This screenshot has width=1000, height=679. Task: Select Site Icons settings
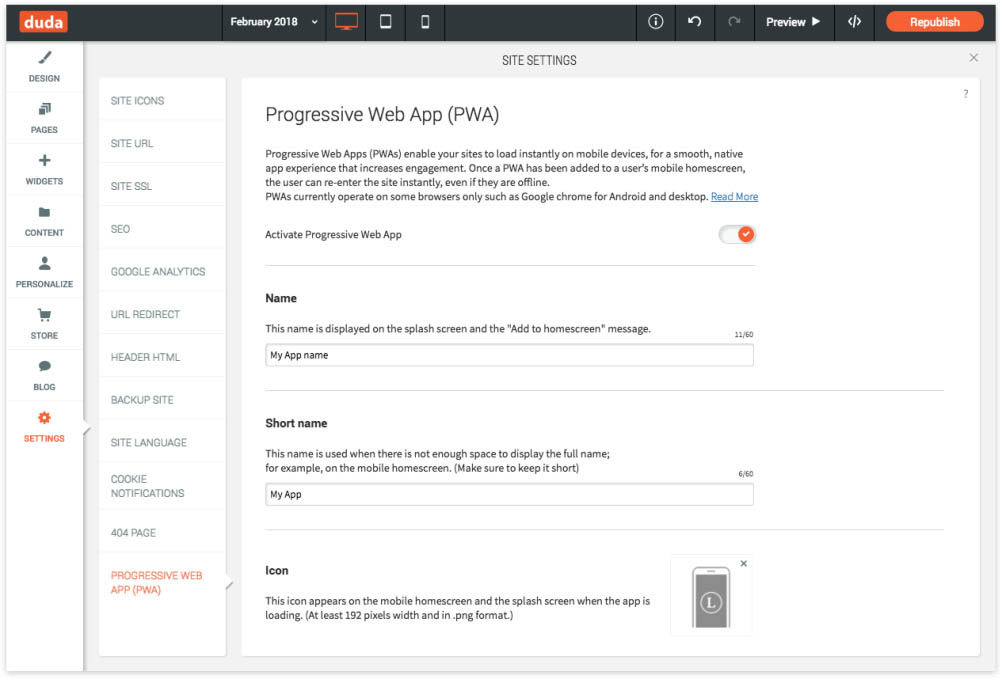pos(162,101)
